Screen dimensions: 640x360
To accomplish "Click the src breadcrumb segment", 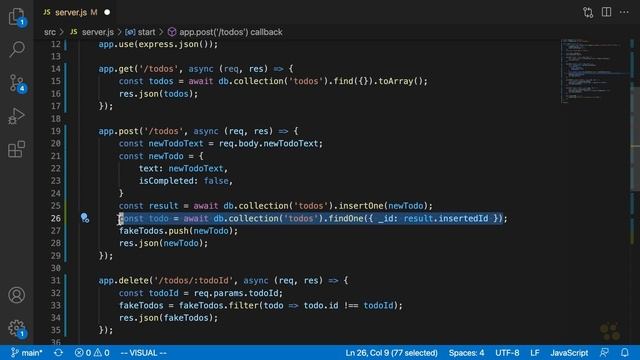I will [50, 32].
